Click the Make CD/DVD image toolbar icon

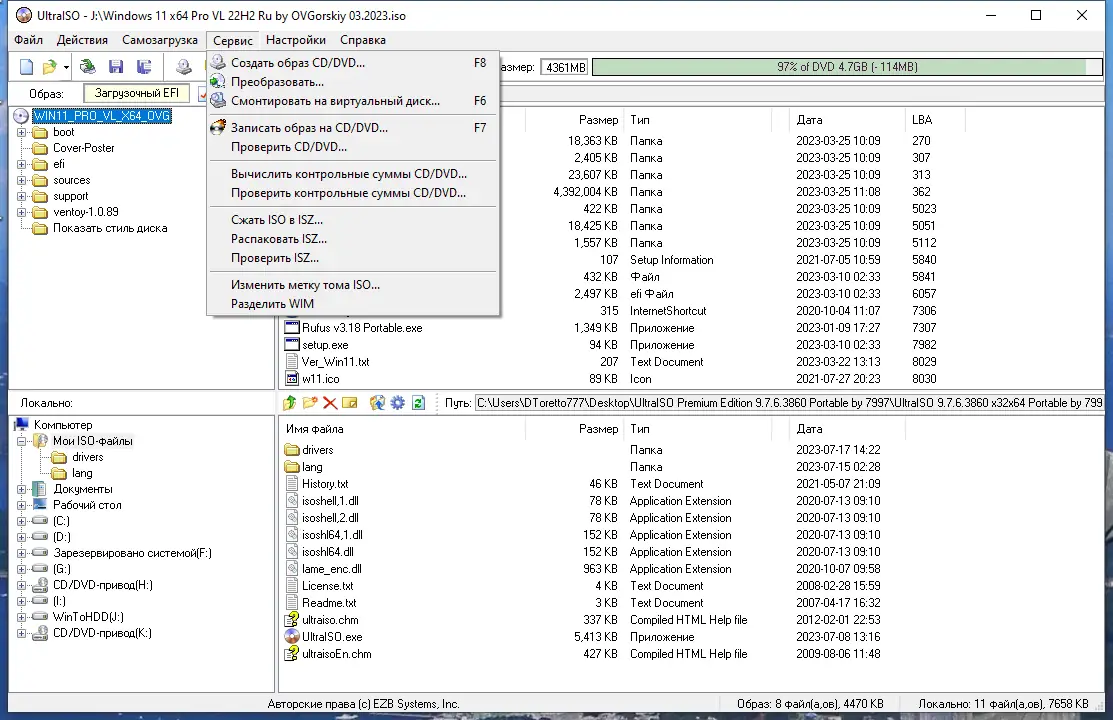[x=183, y=67]
